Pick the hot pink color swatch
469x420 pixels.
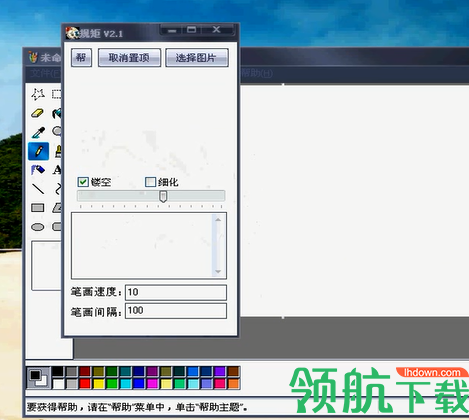point(220,384)
